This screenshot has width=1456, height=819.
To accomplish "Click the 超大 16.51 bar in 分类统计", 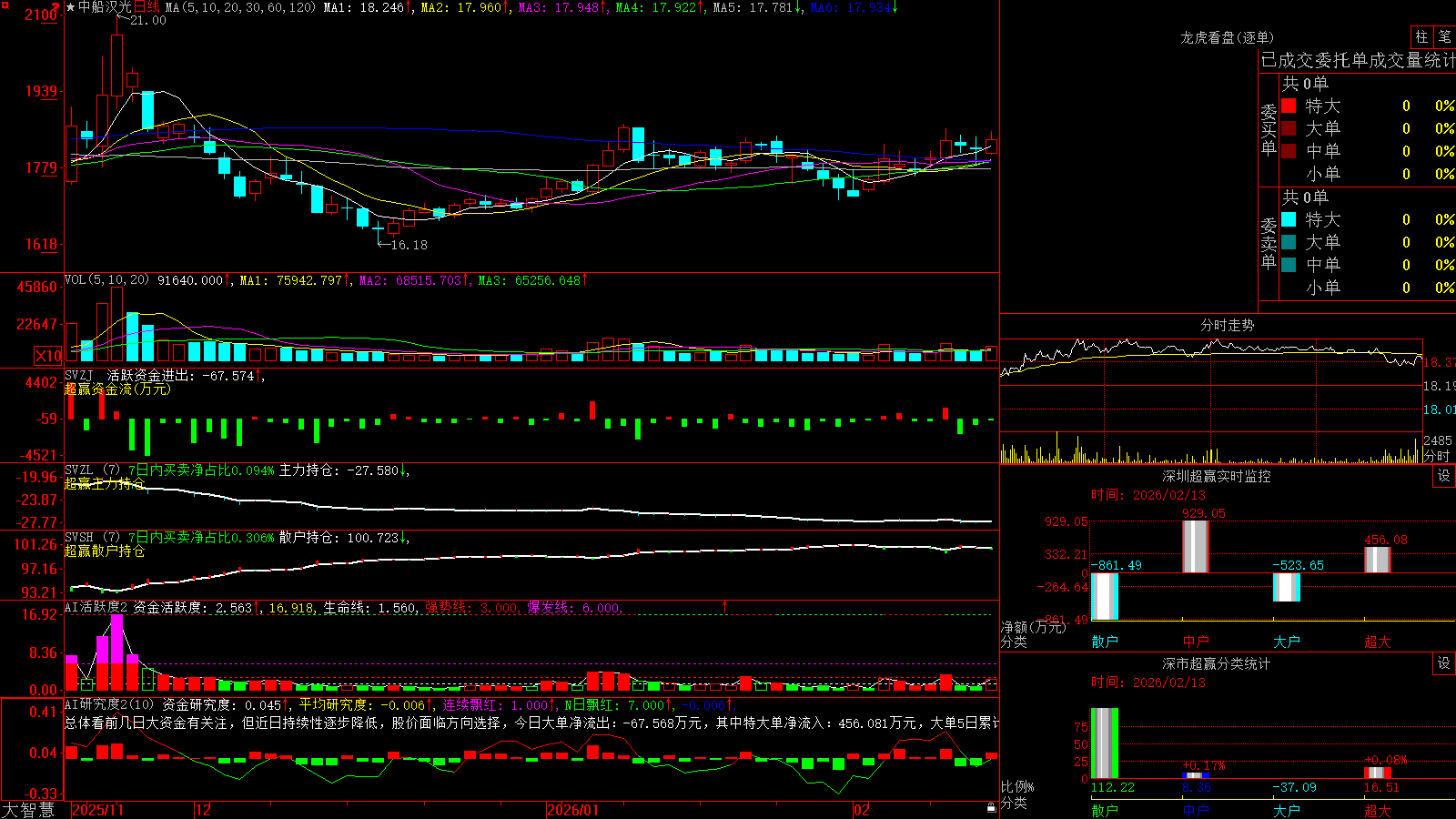I will pos(1378,773).
